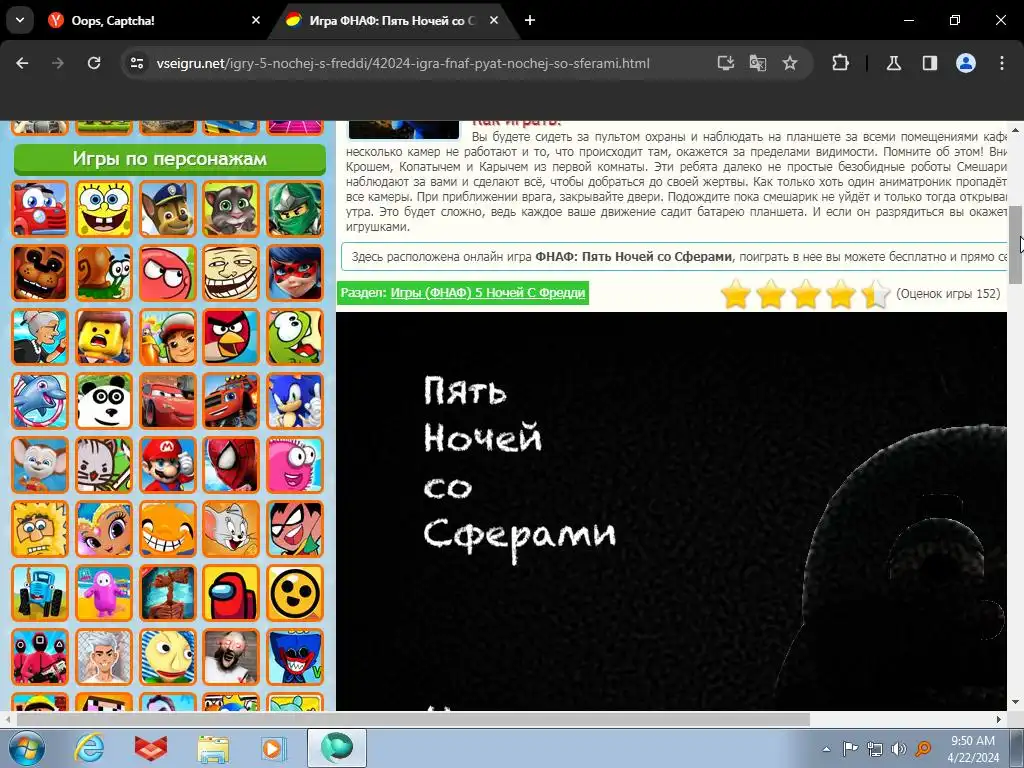Select the Tom and Jerry icon

point(231,529)
